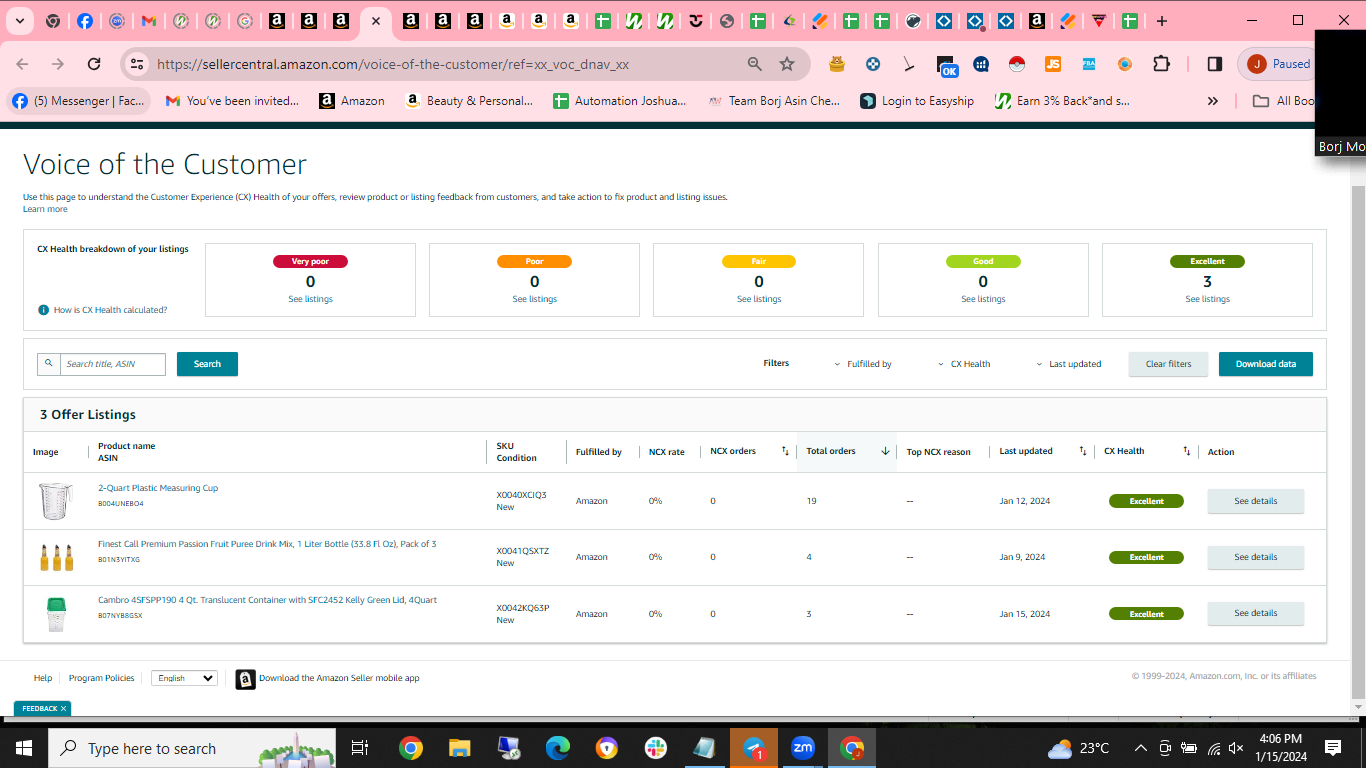Click the CX Health calculation info icon
Image resolution: width=1366 pixels, height=768 pixels.
coord(43,310)
